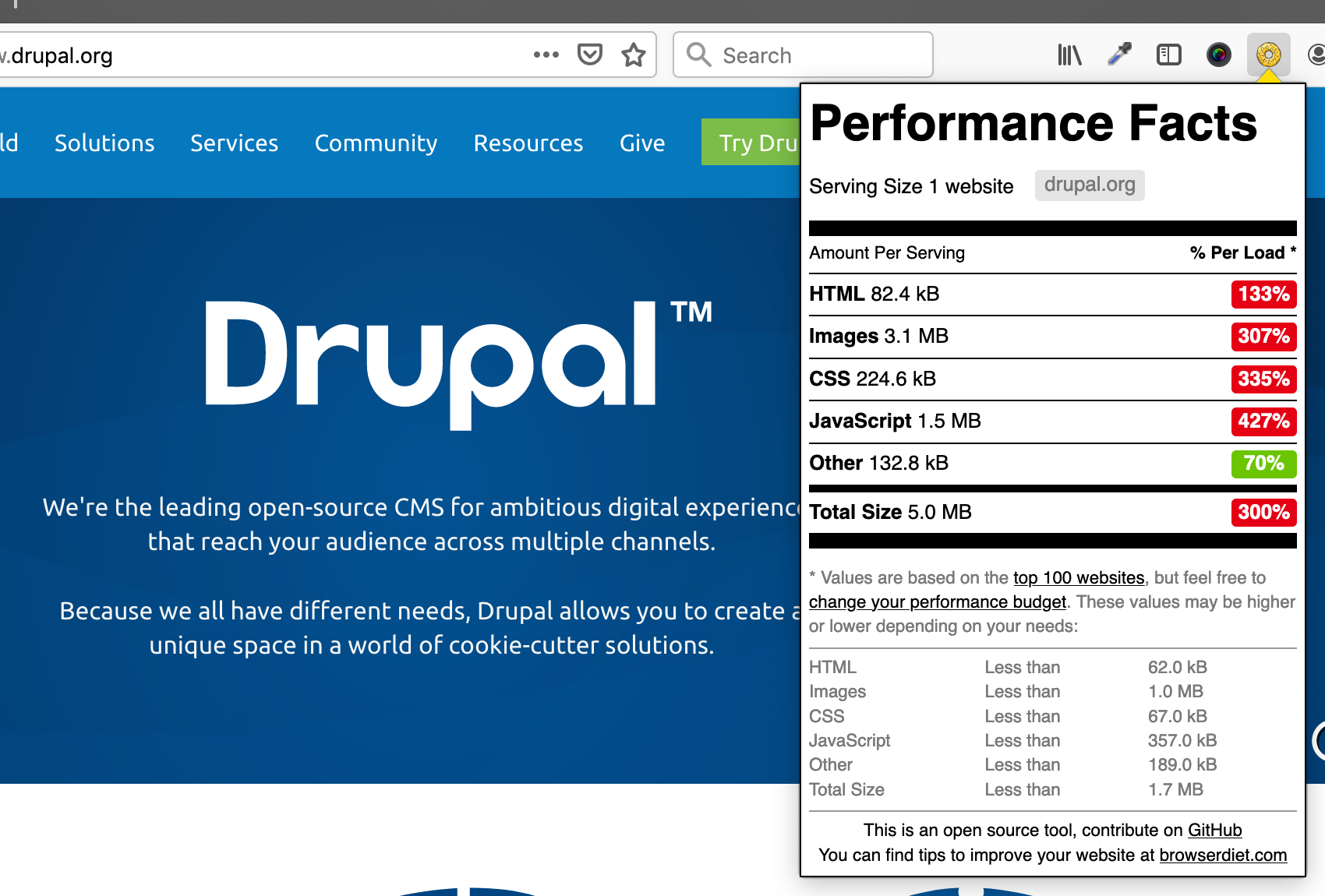Open the Firefox Library icon
Image resolution: width=1325 pixels, height=896 pixels.
tap(1069, 55)
